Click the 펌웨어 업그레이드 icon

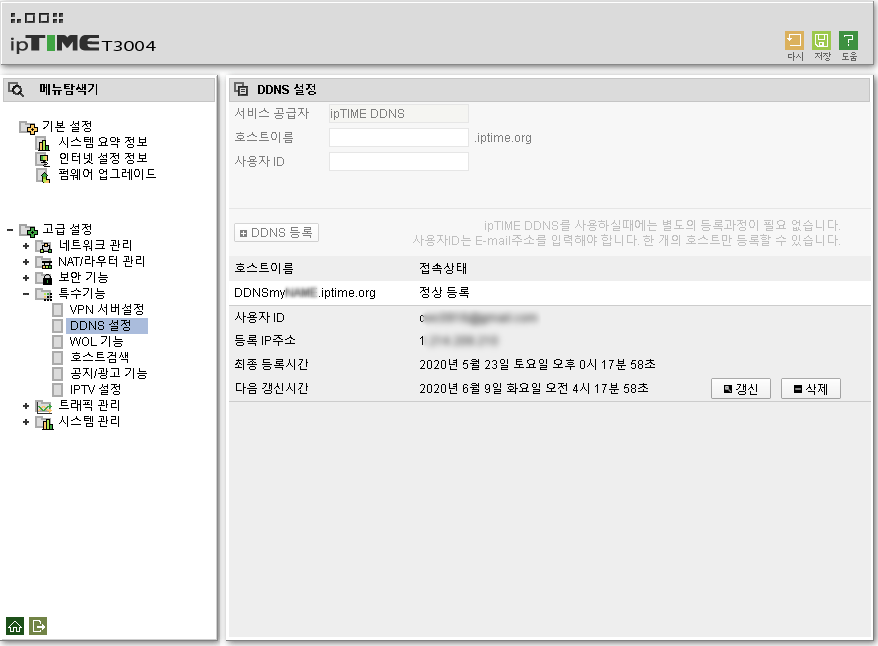tap(43, 176)
